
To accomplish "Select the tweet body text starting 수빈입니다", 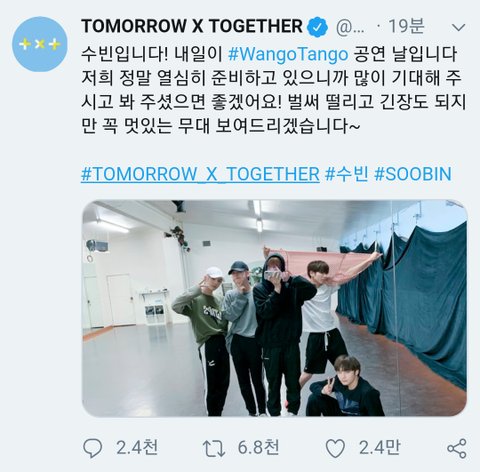I will 273,90.
